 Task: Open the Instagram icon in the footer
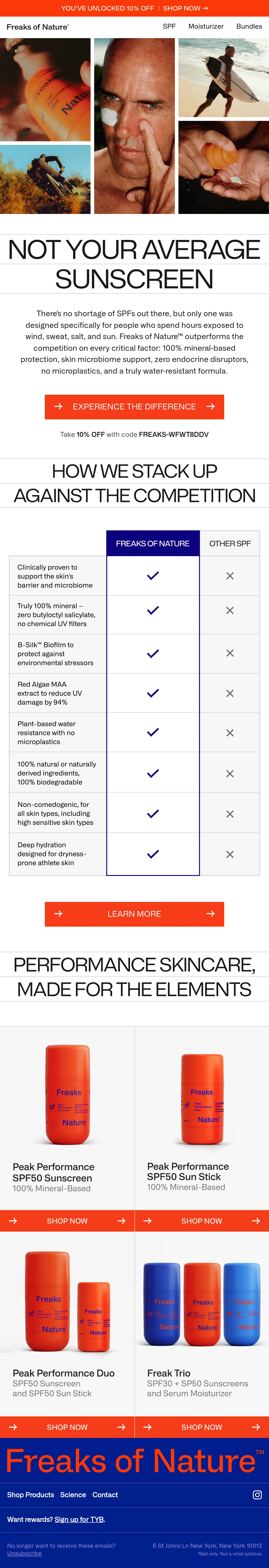(257, 1494)
